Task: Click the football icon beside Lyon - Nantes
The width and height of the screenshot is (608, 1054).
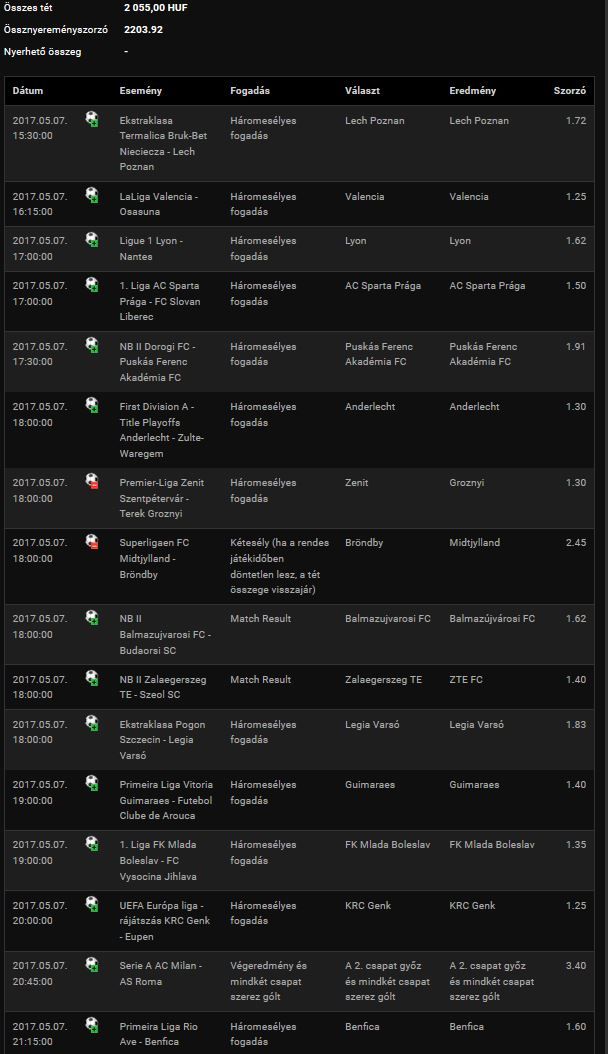Action: point(92,240)
